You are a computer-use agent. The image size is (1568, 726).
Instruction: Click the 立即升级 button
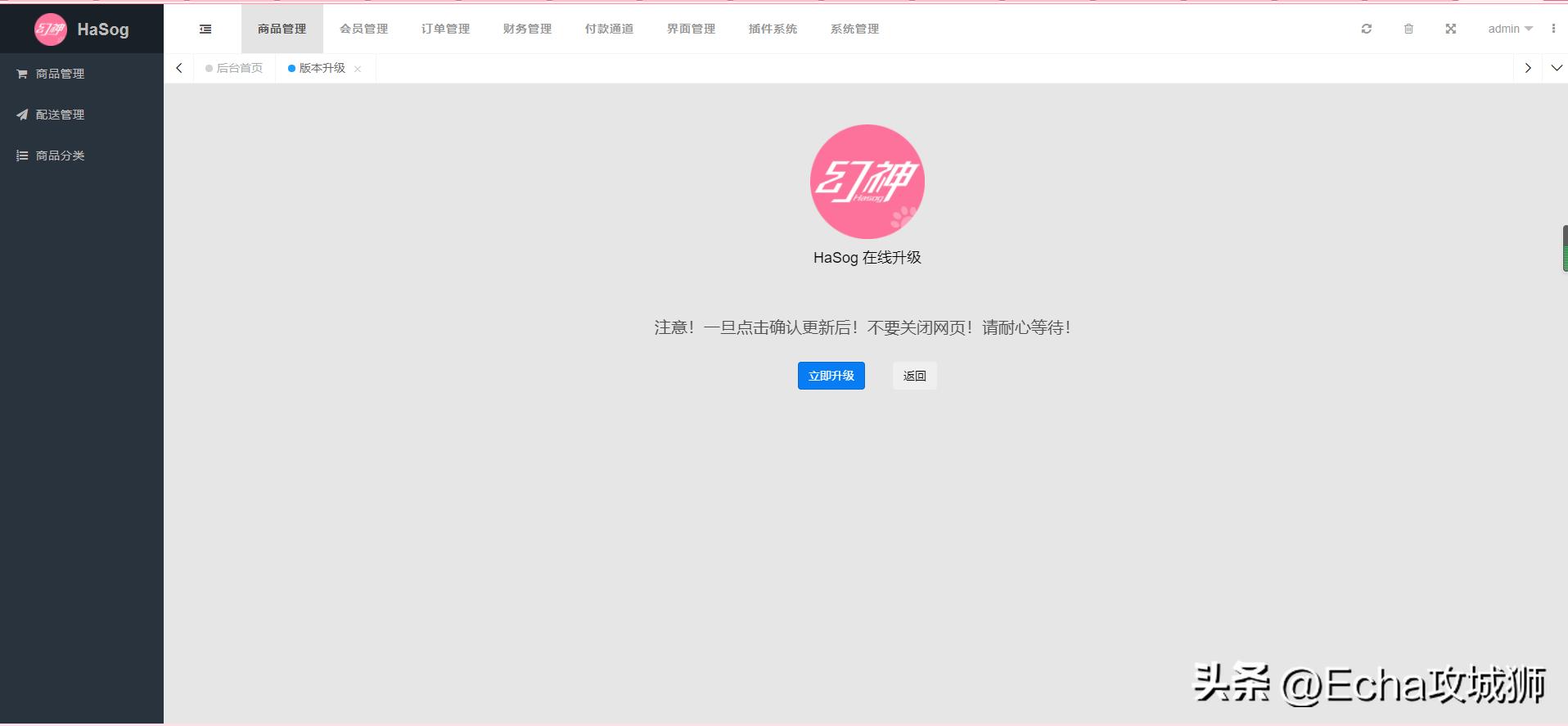(x=831, y=376)
